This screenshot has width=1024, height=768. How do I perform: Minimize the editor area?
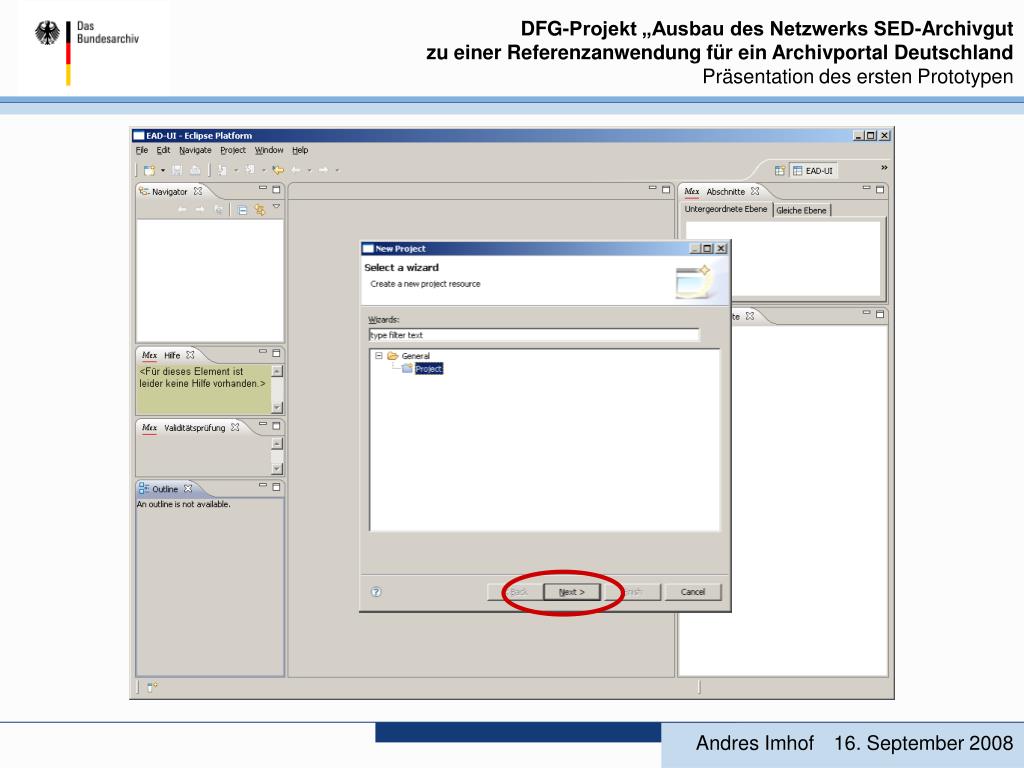point(652,189)
